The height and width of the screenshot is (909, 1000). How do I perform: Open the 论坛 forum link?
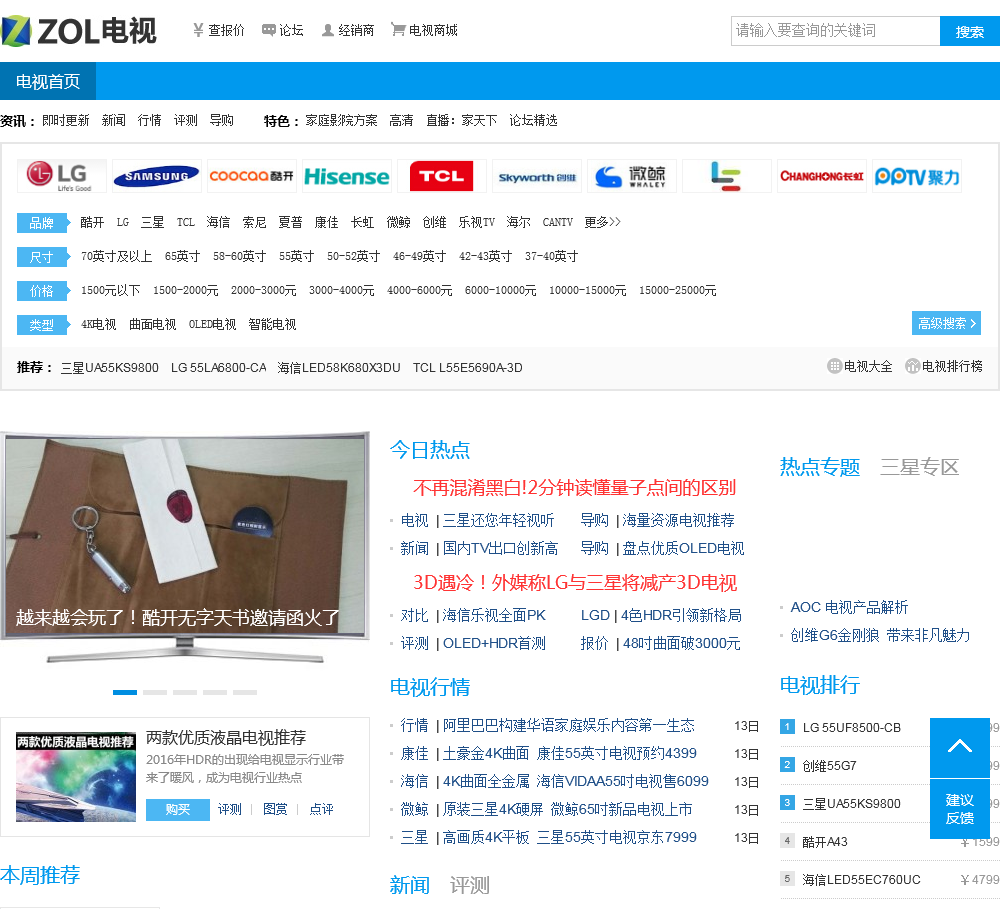pos(283,30)
